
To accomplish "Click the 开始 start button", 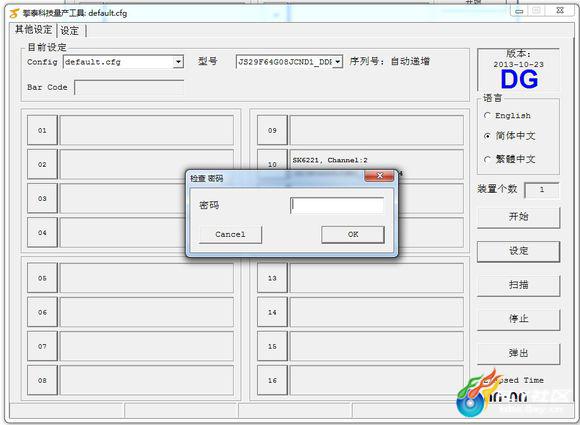I will click(x=519, y=217).
